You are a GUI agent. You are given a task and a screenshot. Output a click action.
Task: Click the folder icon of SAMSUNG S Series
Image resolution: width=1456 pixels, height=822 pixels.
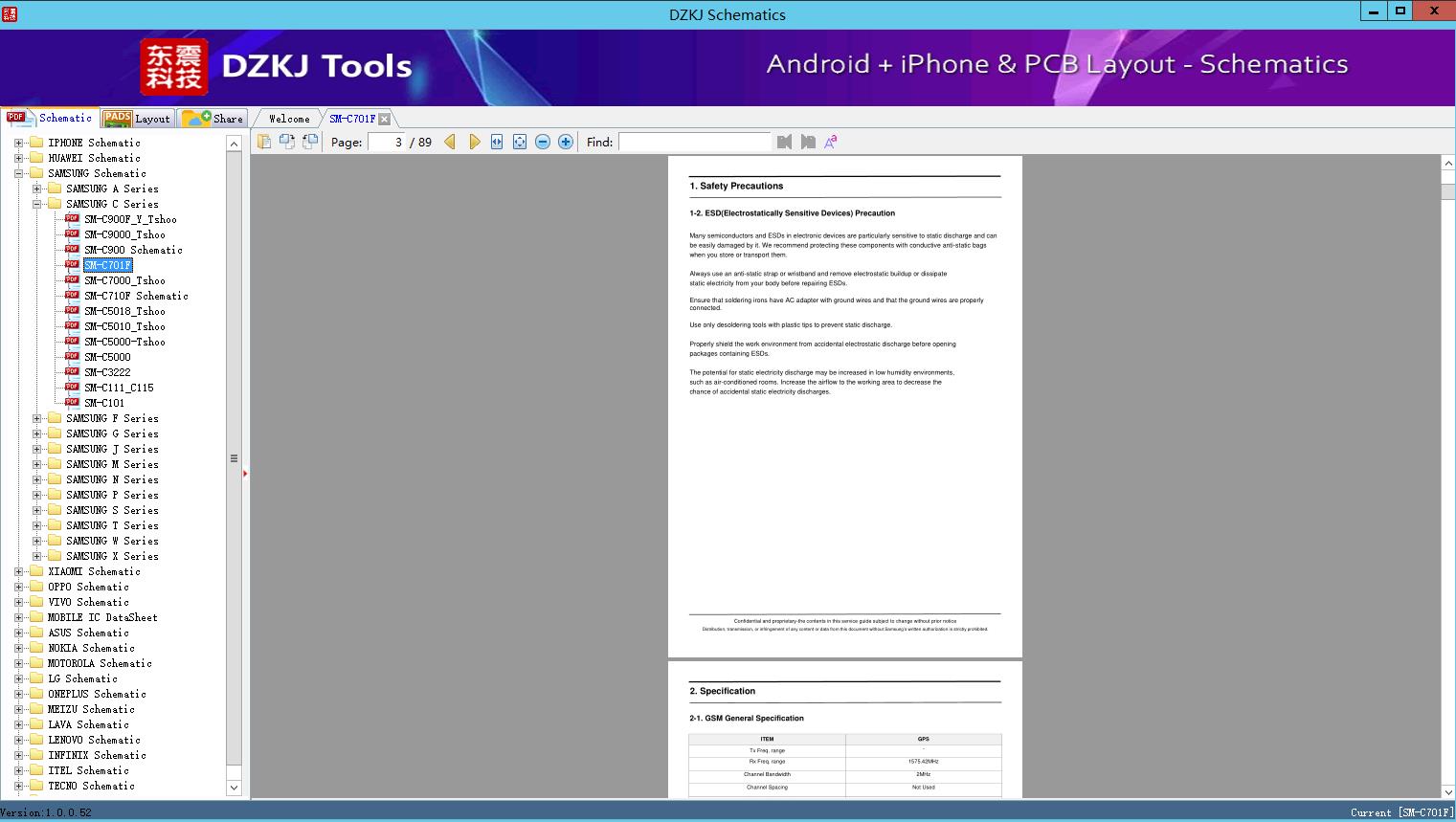coord(55,510)
